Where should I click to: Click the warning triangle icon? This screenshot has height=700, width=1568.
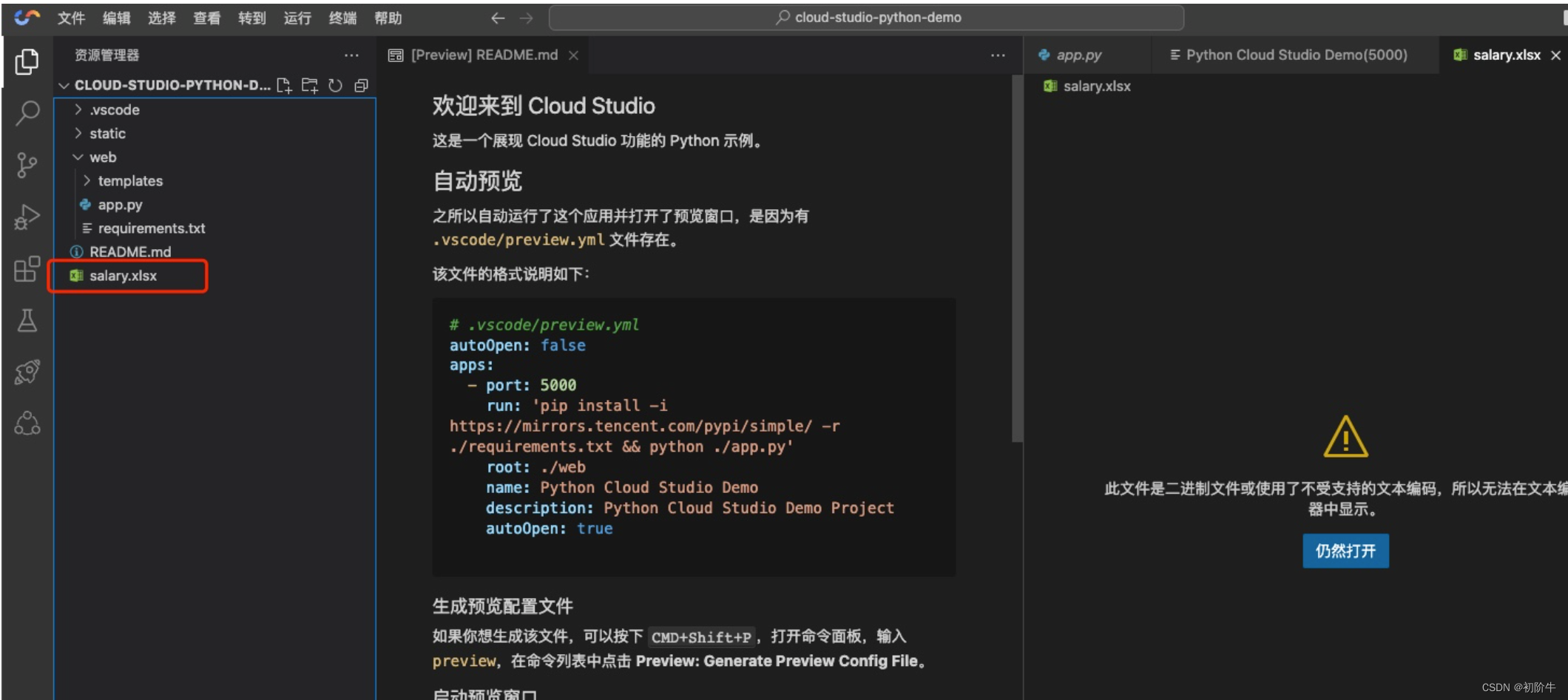point(1345,437)
